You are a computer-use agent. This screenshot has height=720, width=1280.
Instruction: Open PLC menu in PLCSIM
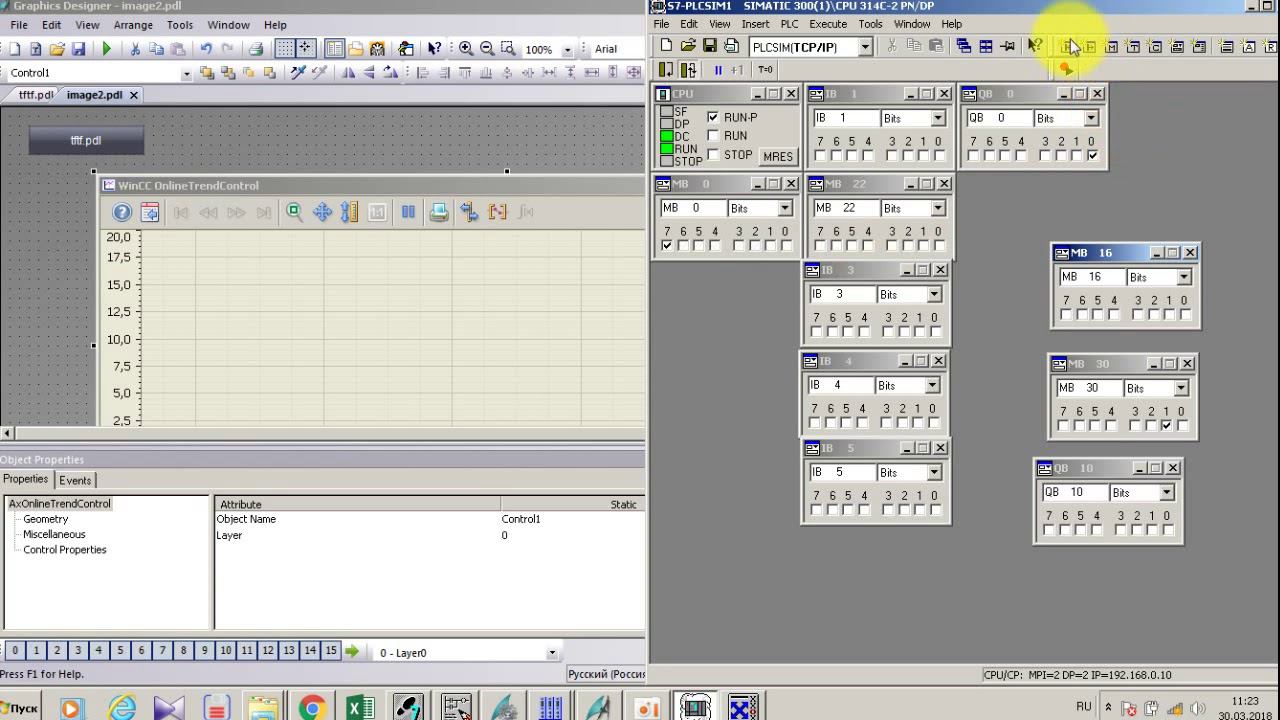coord(790,24)
